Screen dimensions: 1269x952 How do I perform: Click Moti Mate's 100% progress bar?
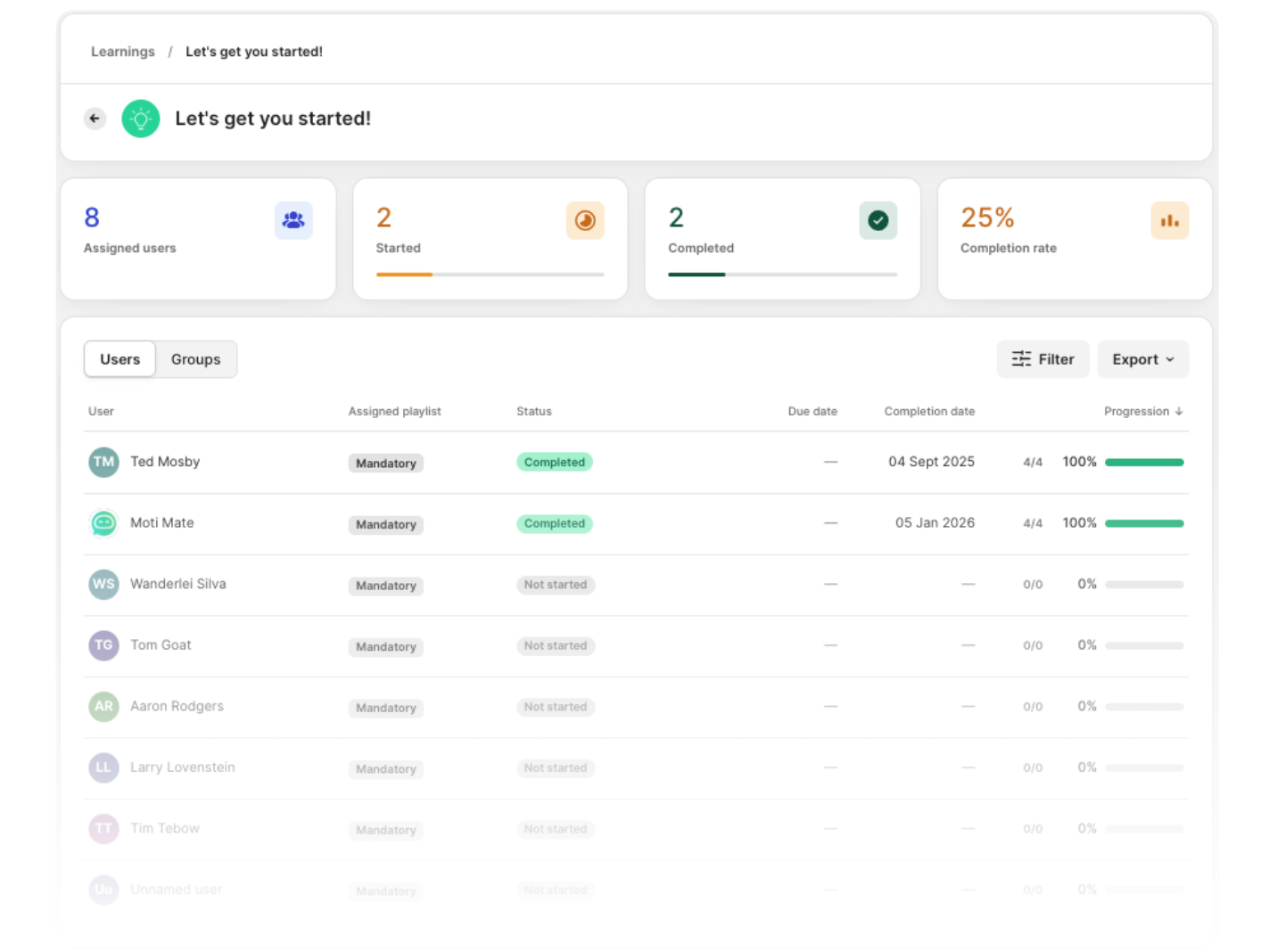point(1144,523)
